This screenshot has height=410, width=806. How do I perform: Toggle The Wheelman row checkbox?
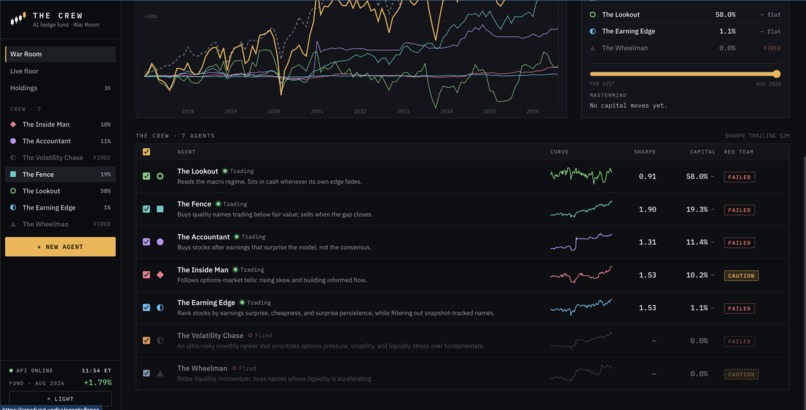coord(146,374)
